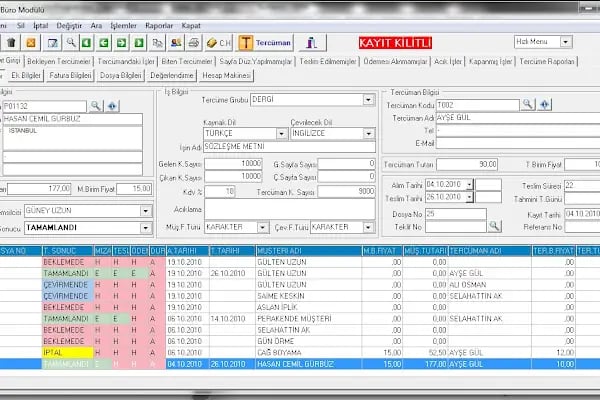Click the trash can delete icon
Screen dimensions: 600x400
pos(11,42)
